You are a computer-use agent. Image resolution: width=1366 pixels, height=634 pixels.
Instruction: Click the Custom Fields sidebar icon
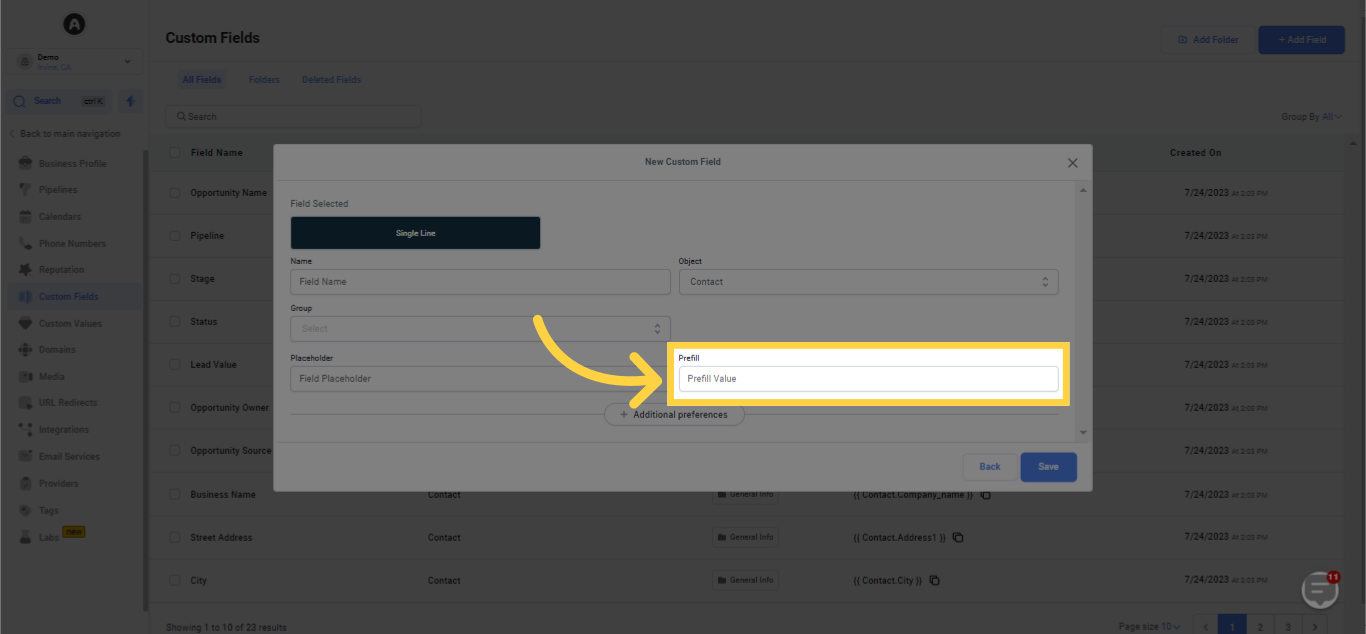[x=26, y=297]
